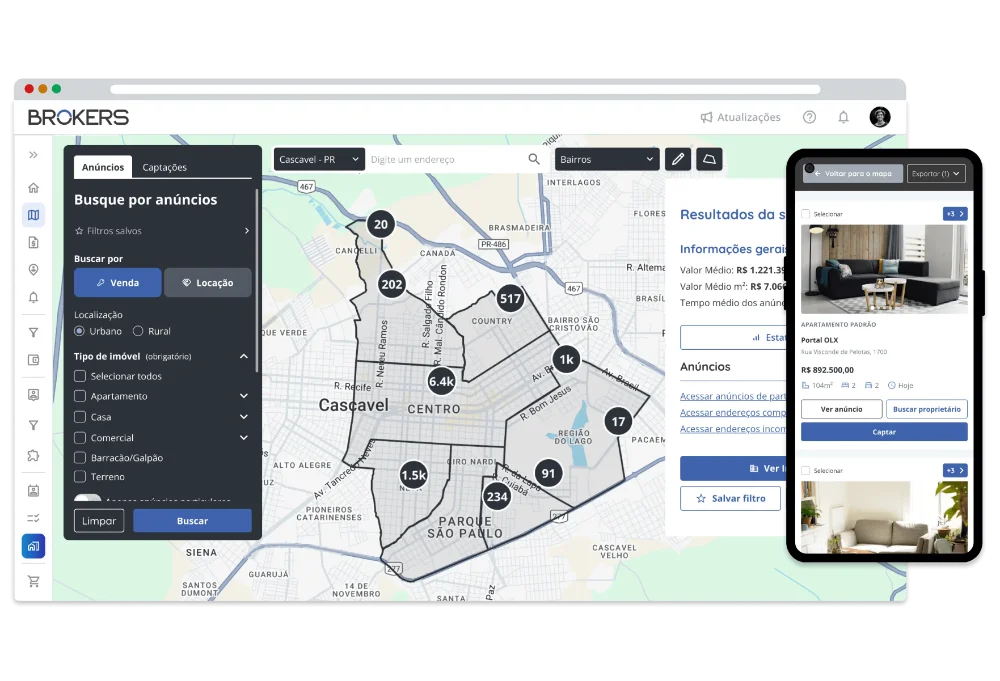This screenshot has height=681, width=1000.
Task: Open the help question mark icon in the header
Action: 809,117
